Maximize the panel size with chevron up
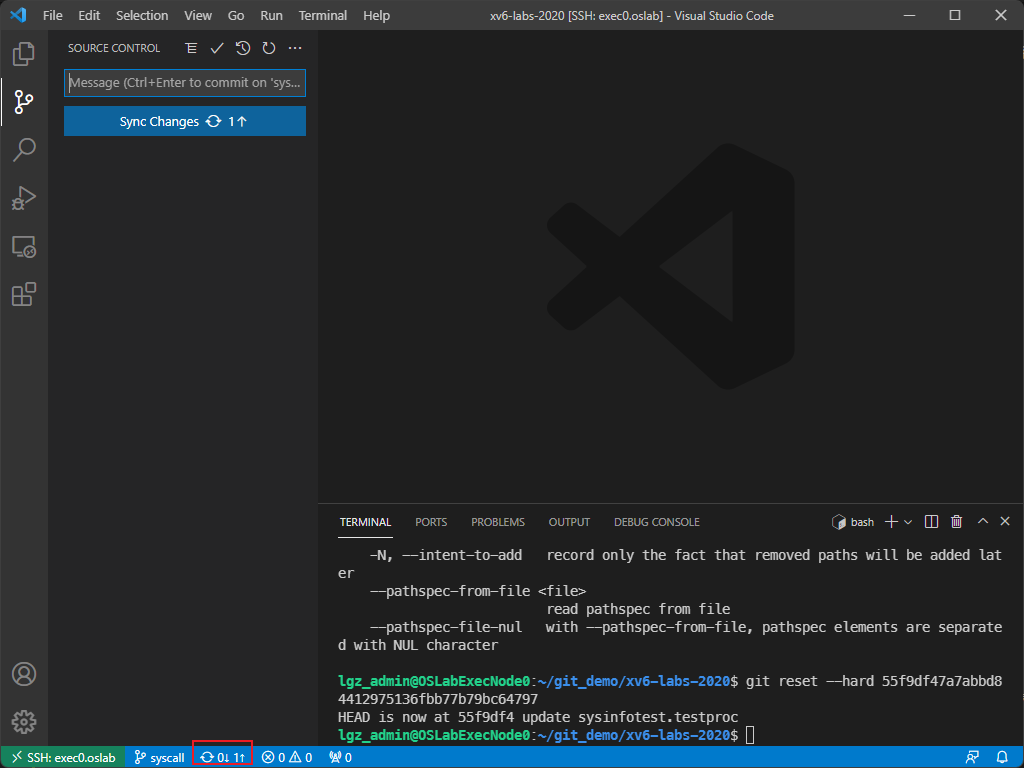The image size is (1024, 768). pos(982,522)
